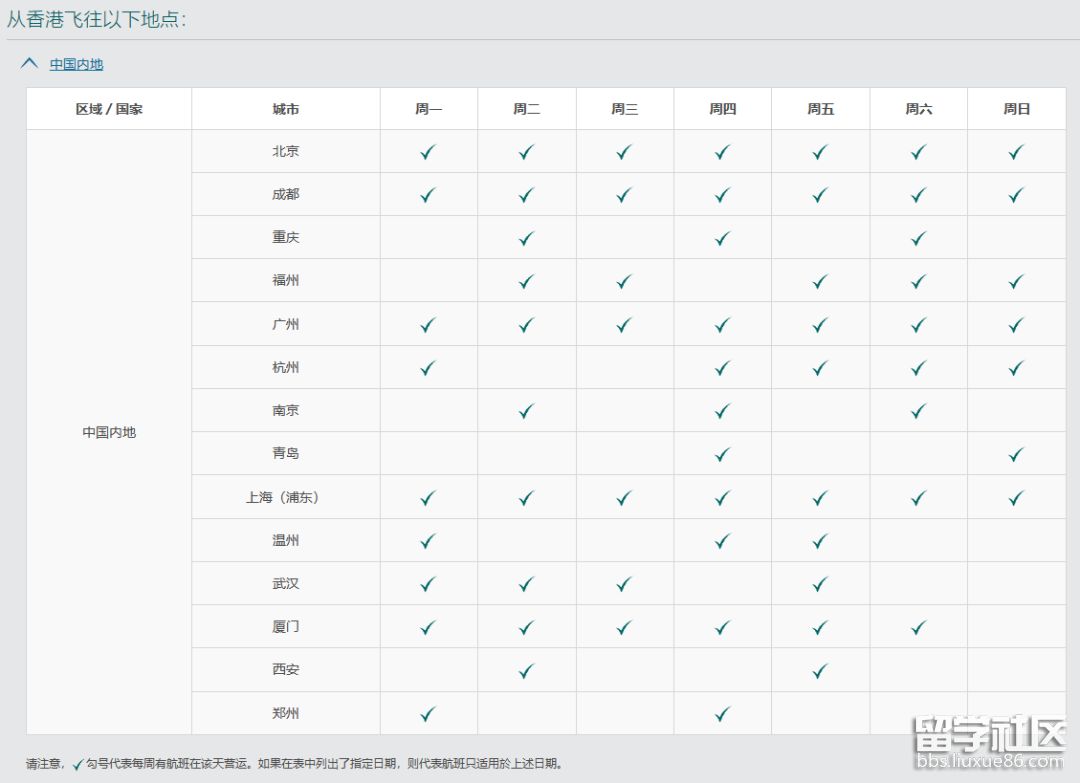Select the 青岛 city row label
The width and height of the screenshot is (1080, 783).
point(286,452)
